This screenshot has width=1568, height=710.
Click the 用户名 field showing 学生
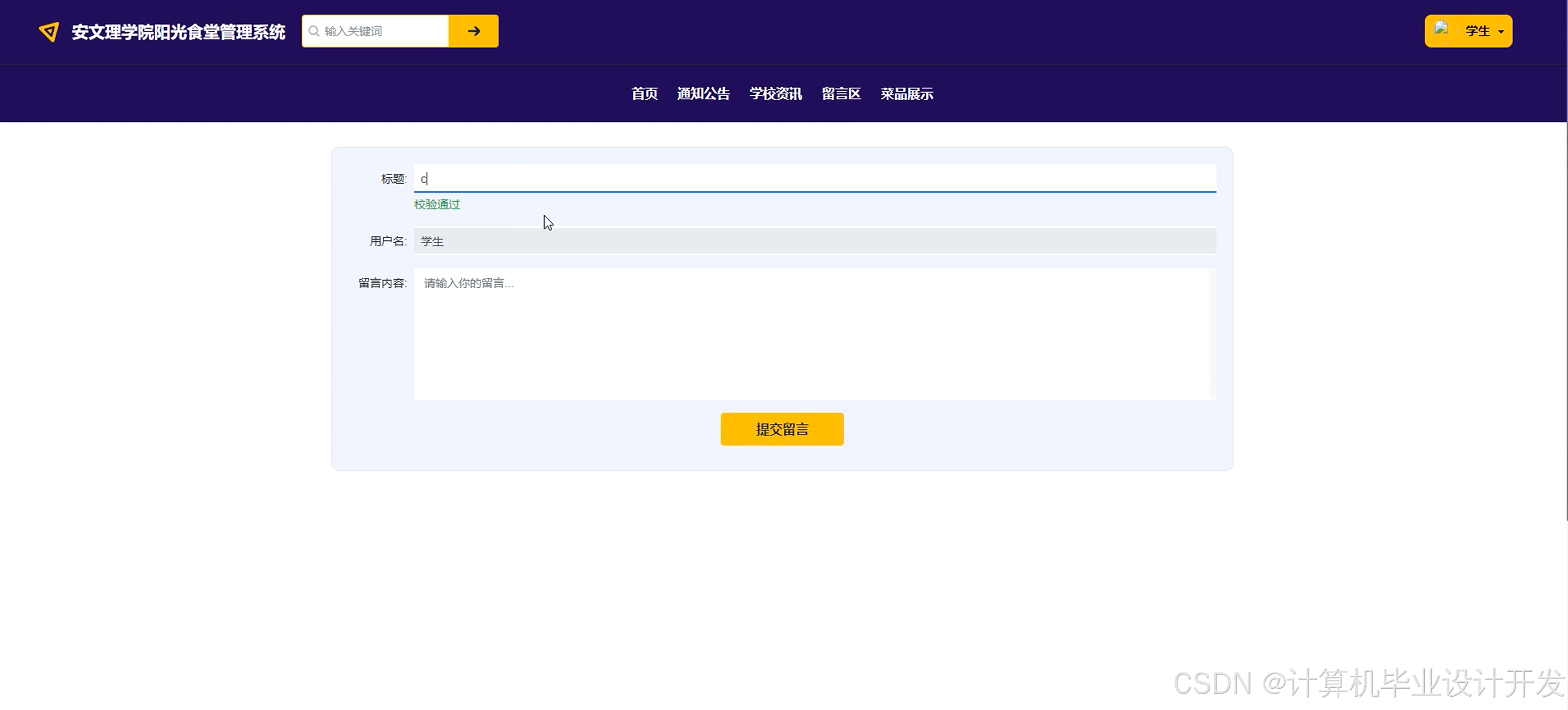(814, 241)
